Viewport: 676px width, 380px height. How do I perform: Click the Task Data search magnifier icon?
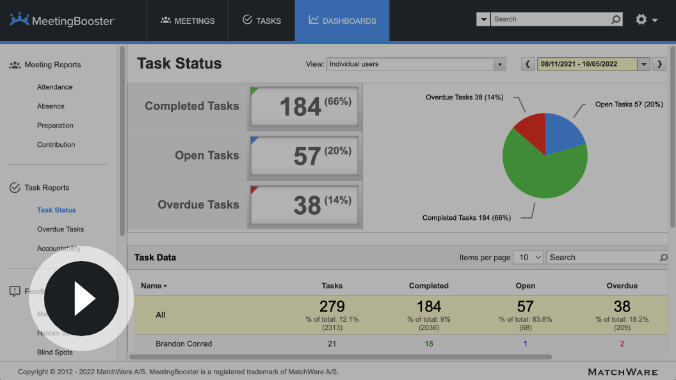click(x=663, y=258)
